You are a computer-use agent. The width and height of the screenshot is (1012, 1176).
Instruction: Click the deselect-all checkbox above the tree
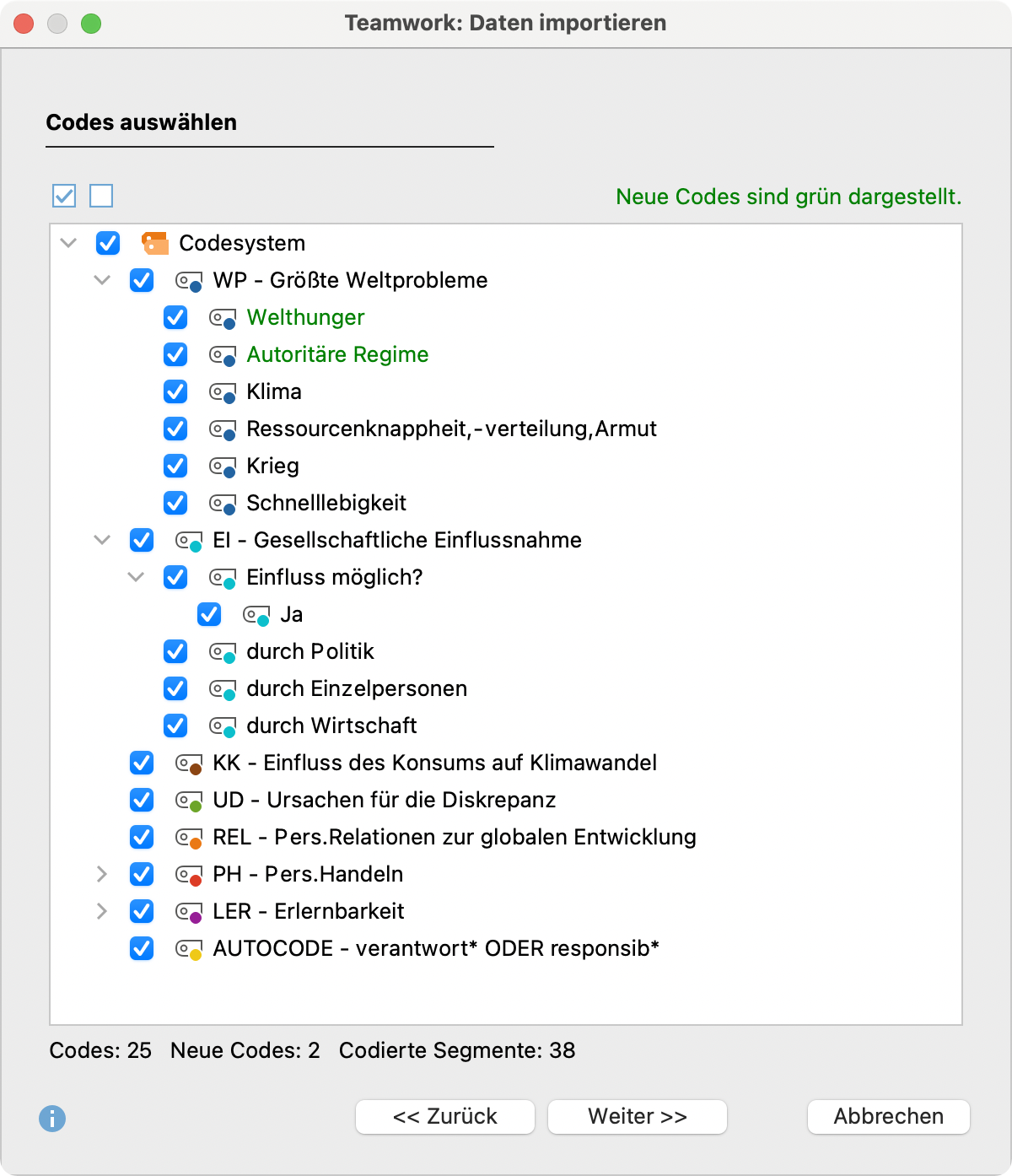(x=101, y=196)
